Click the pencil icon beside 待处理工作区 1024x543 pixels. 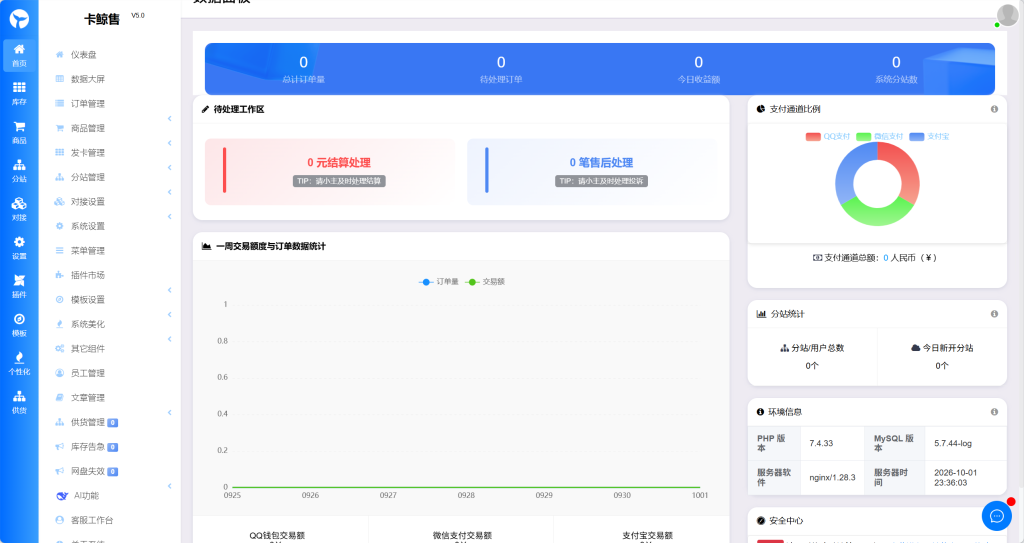point(205,109)
